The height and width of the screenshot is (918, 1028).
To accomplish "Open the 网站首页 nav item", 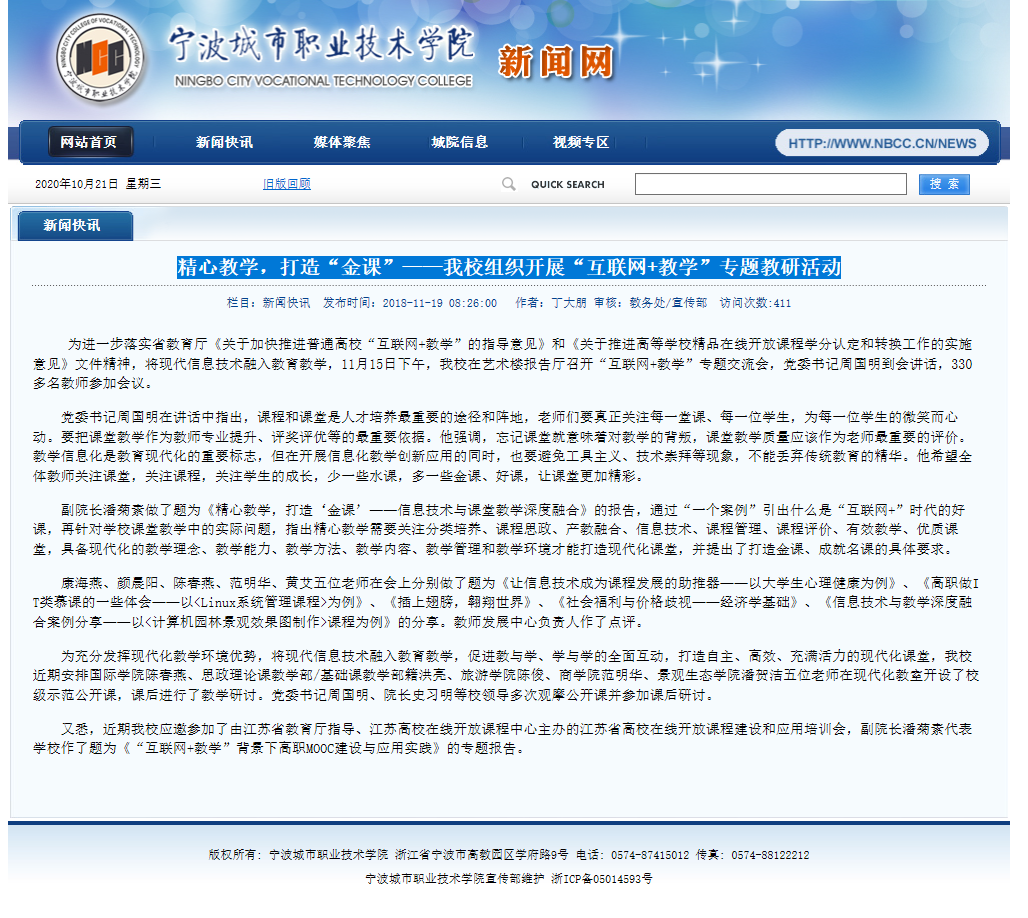I will point(90,142).
